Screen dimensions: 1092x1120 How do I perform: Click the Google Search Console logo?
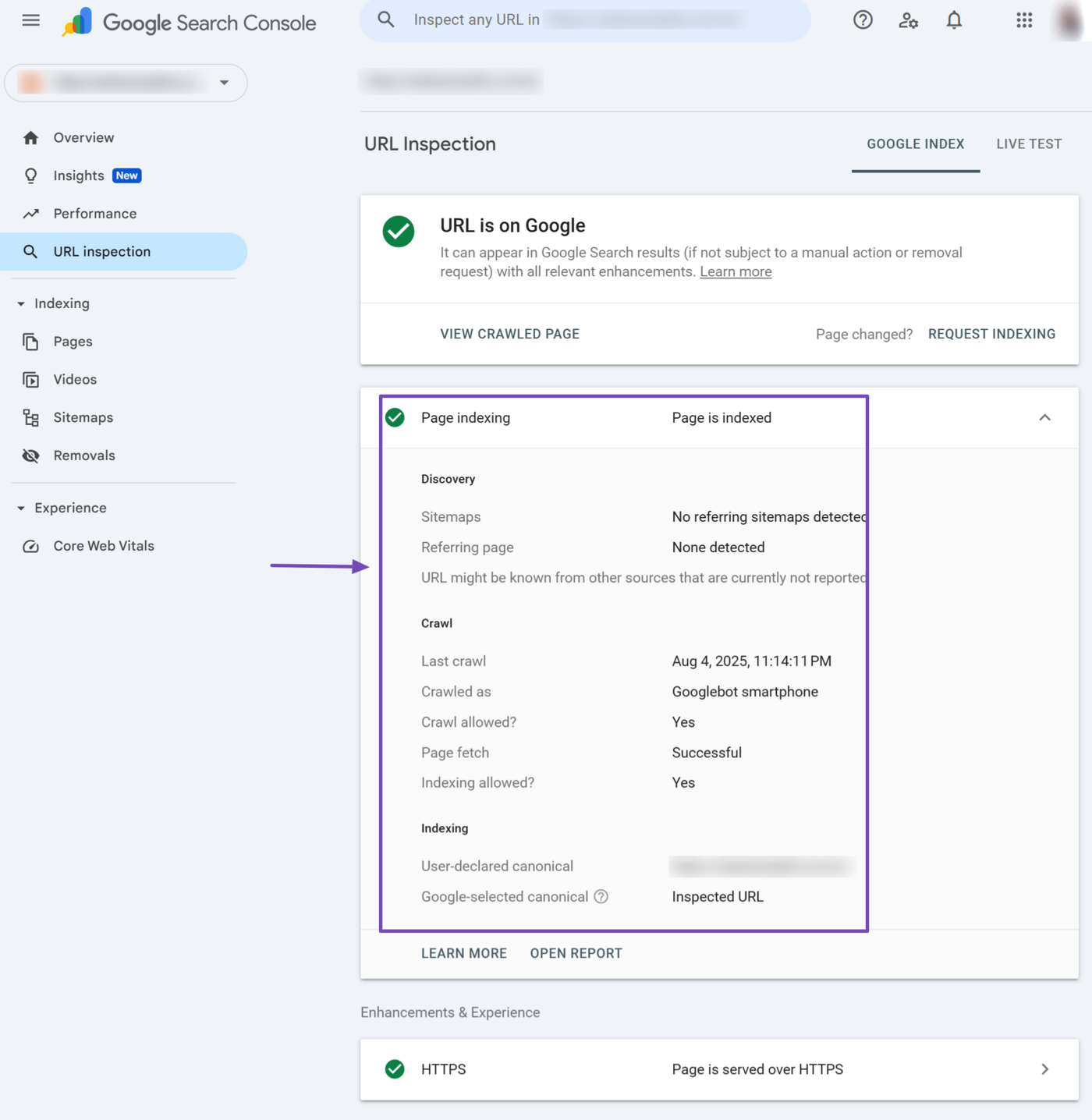[x=190, y=23]
